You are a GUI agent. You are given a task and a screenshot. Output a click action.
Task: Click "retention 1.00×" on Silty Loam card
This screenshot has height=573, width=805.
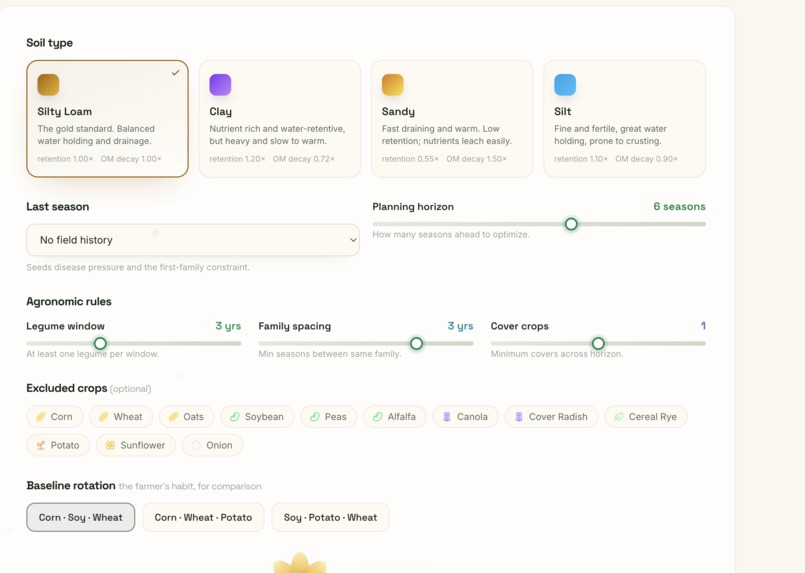[x=65, y=159]
